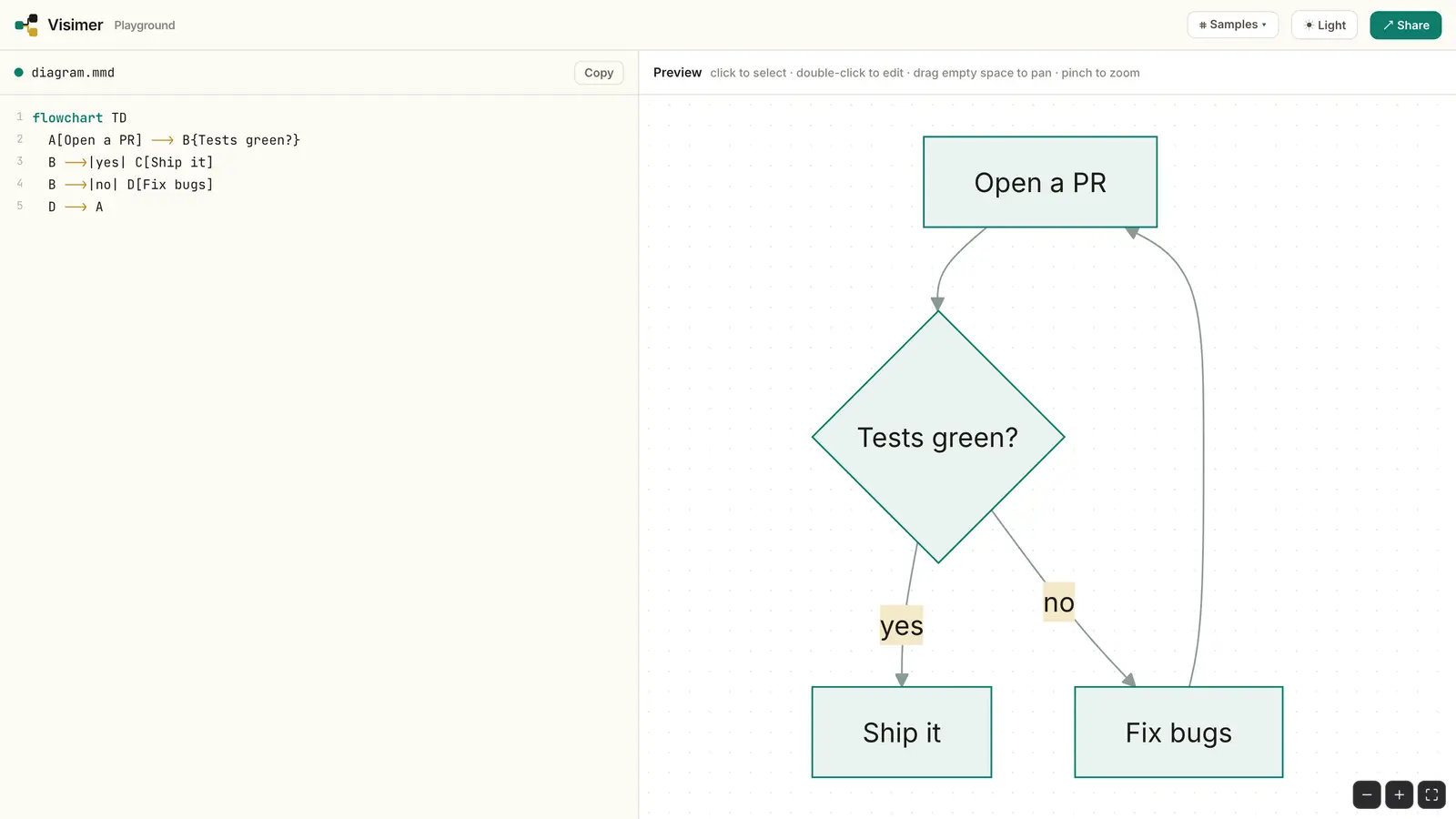Select the diagram.mmd file tab

click(x=65, y=73)
